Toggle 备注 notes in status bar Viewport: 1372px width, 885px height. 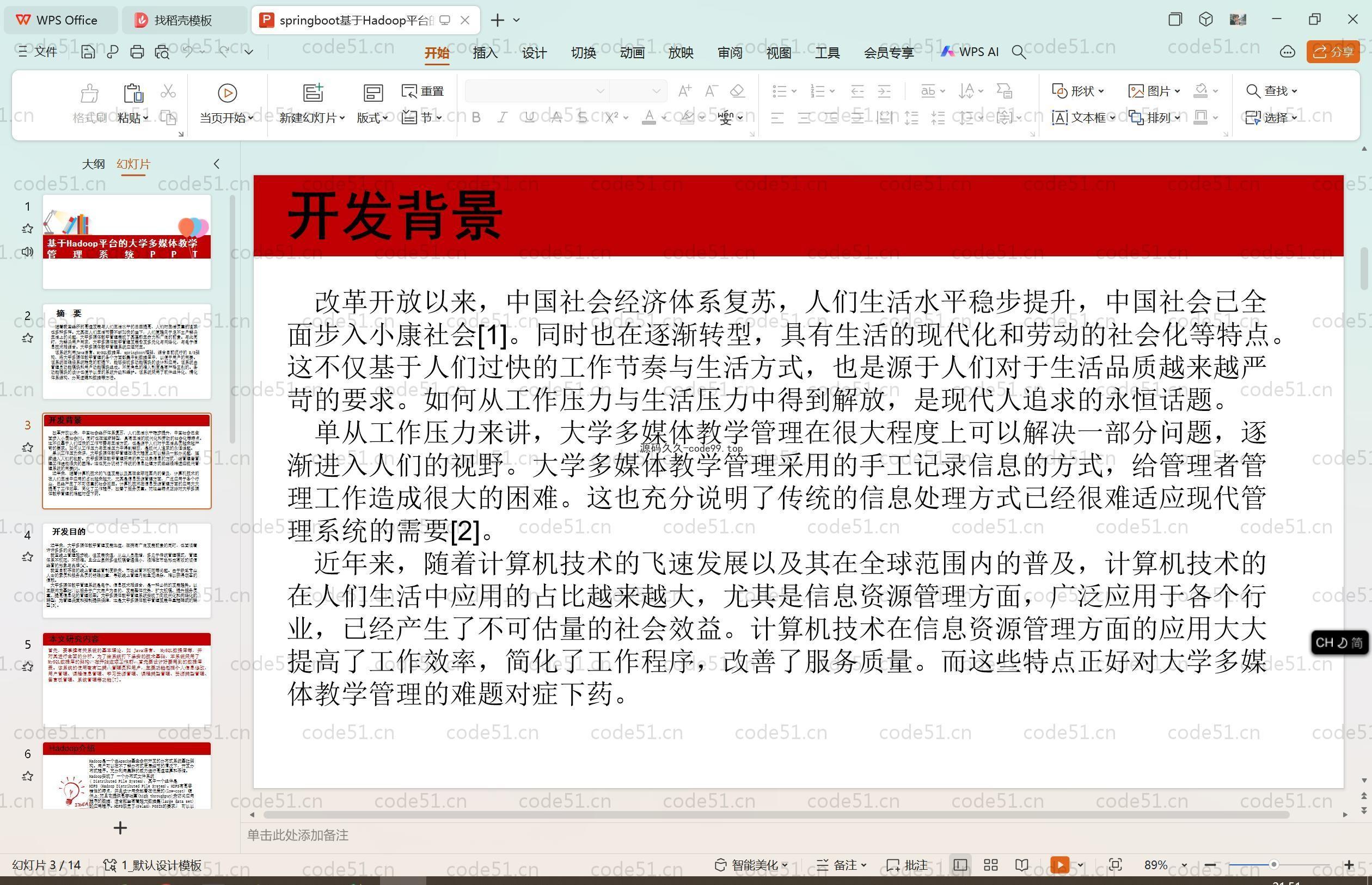(842, 865)
